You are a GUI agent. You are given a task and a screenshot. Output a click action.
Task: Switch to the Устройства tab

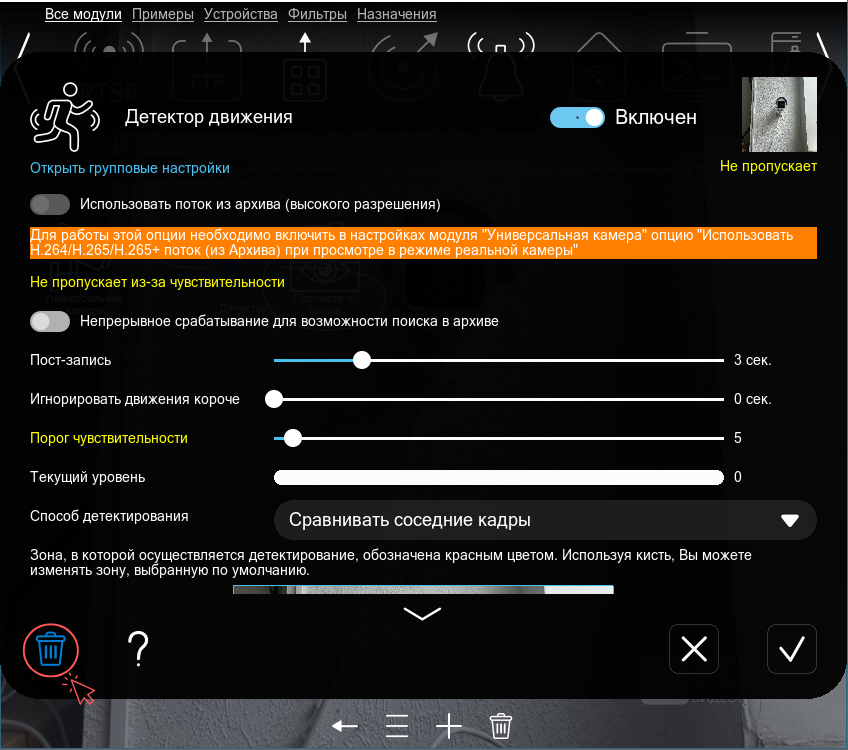point(240,14)
